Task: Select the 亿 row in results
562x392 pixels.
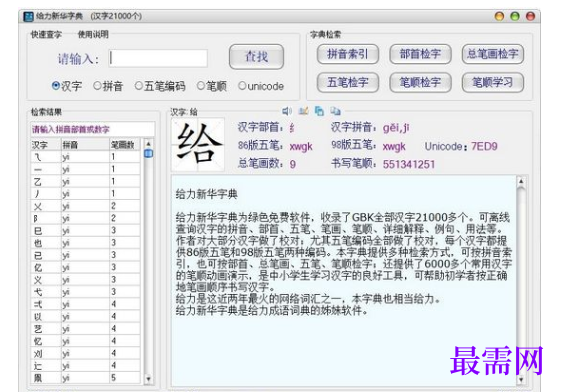Action: tap(85, 267)
